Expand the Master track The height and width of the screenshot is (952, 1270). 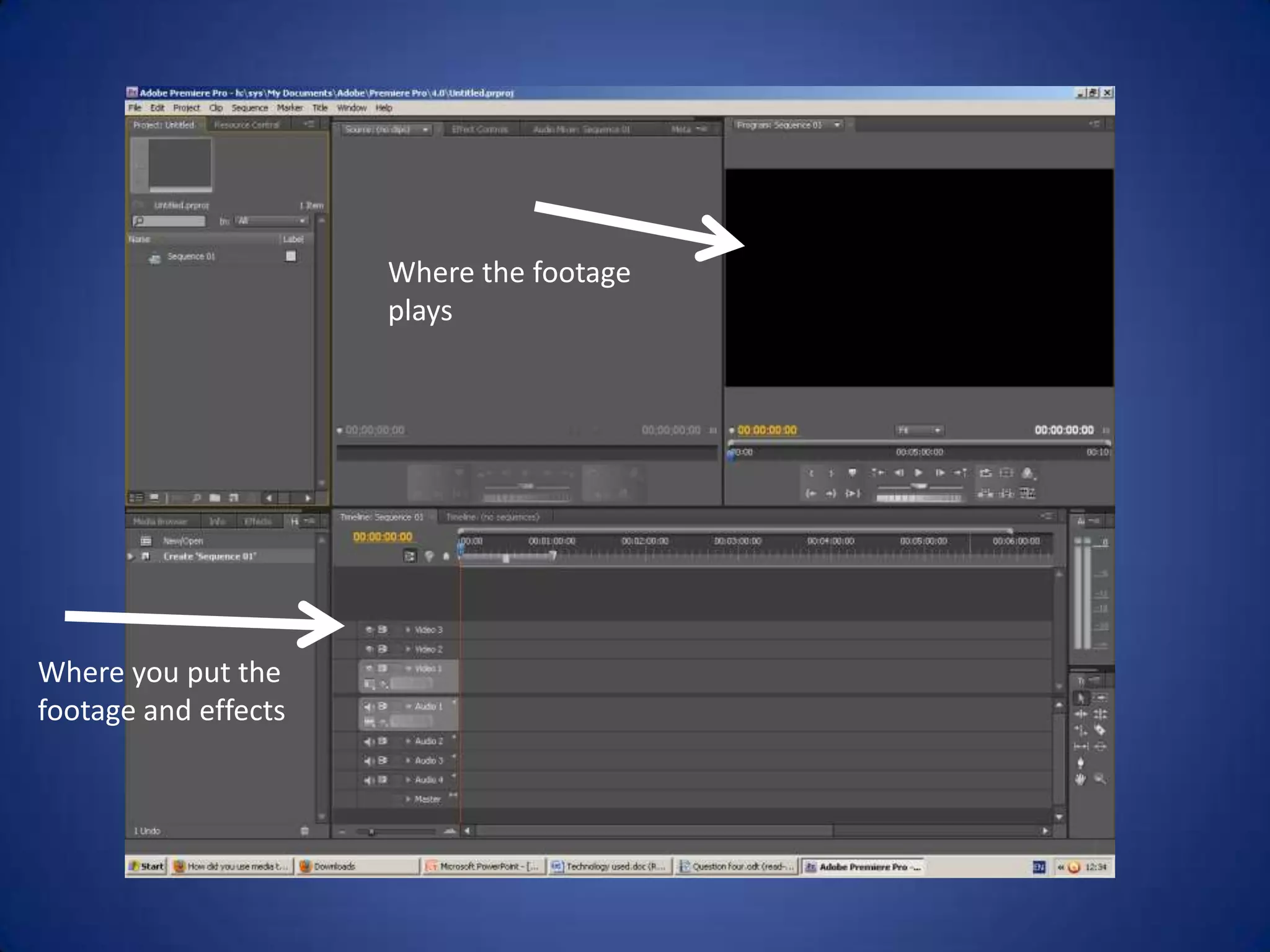408,799
